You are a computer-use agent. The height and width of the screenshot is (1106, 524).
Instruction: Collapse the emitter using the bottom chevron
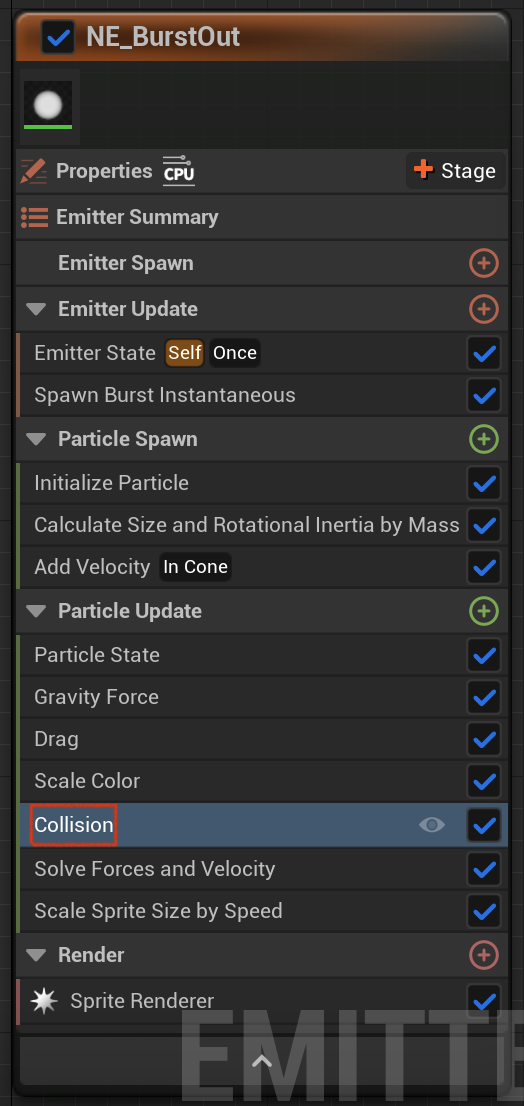click(262, 1060)
